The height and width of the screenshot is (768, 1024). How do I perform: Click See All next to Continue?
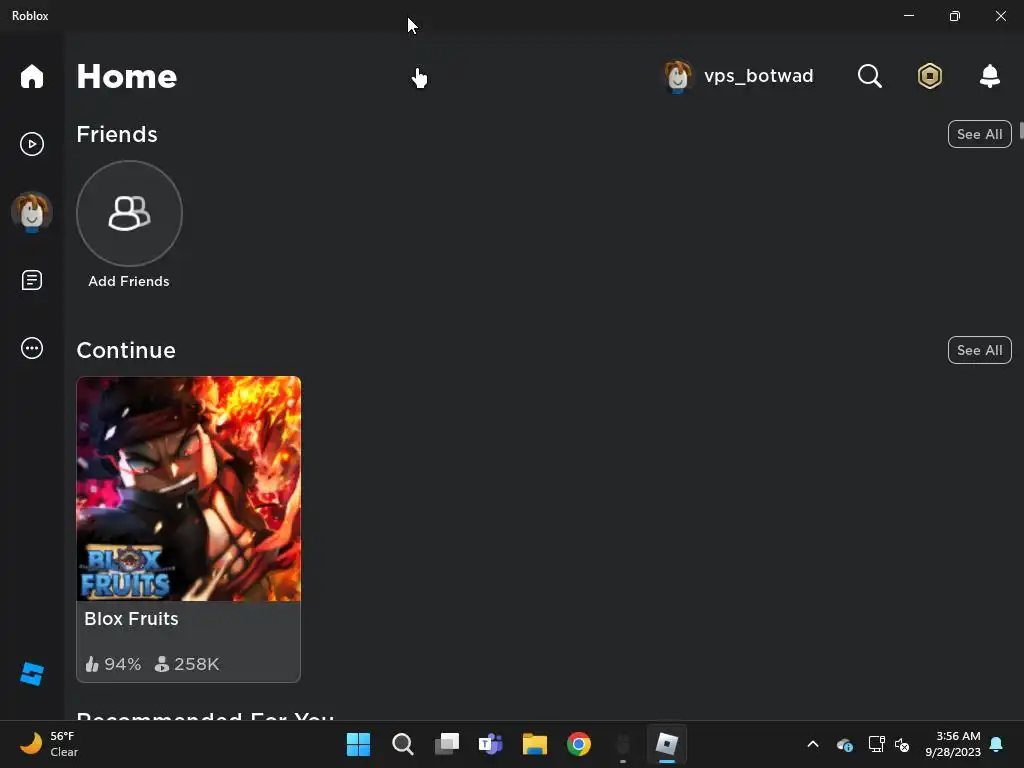979,350
